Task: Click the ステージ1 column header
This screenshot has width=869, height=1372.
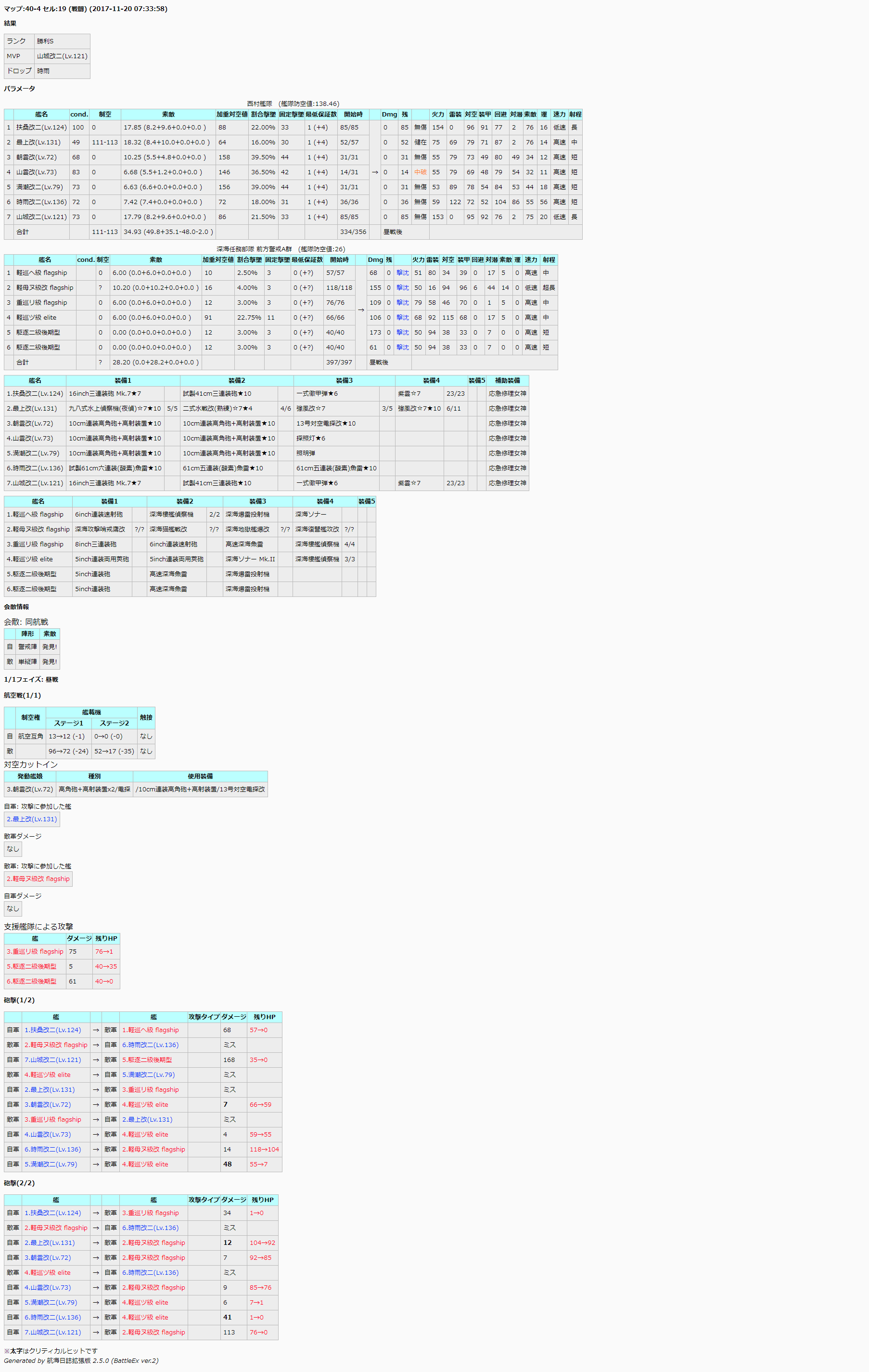Action: (68, 723)
